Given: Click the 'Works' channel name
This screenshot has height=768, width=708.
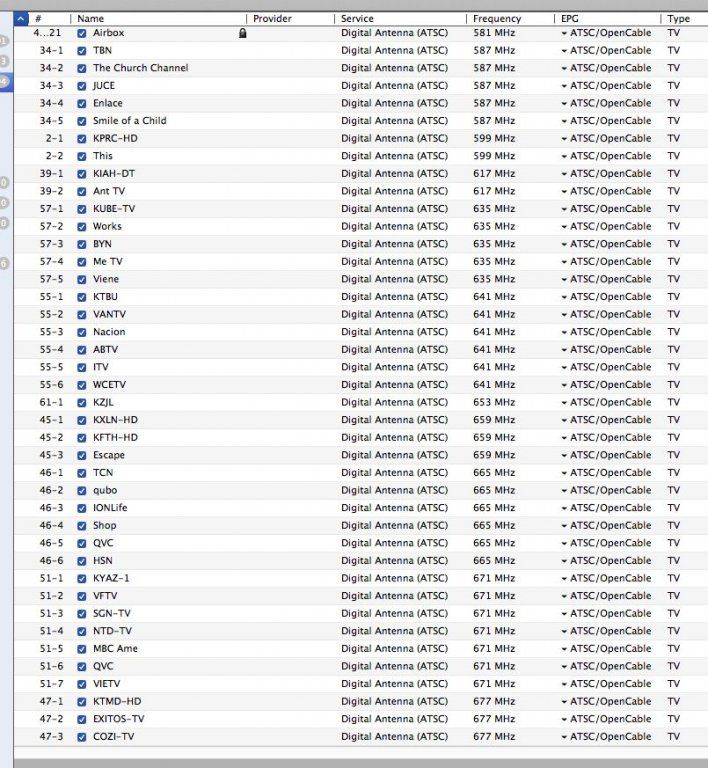Looking at the screenshot, I should pyautogui.click(x=107, y=226).
